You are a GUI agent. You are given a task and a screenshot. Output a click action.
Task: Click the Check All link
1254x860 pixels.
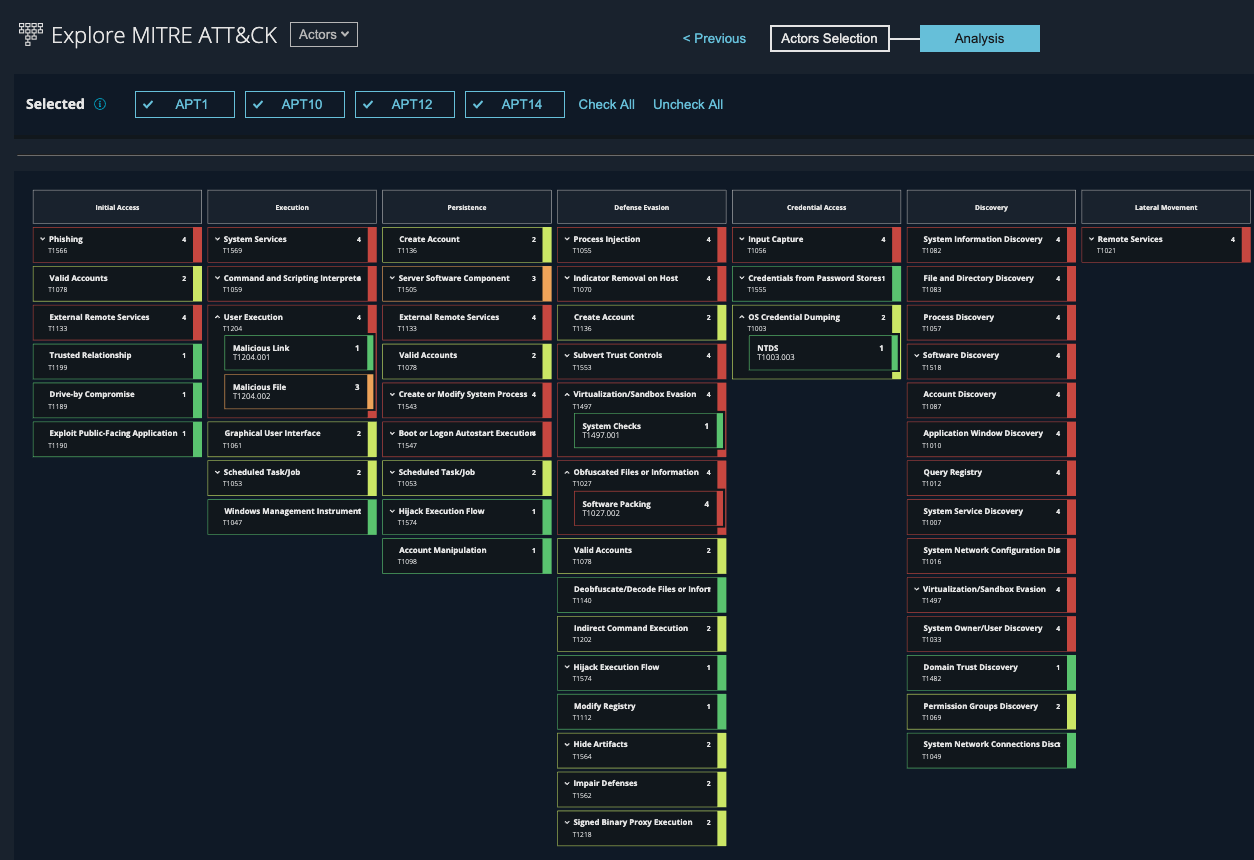(607, 104)
